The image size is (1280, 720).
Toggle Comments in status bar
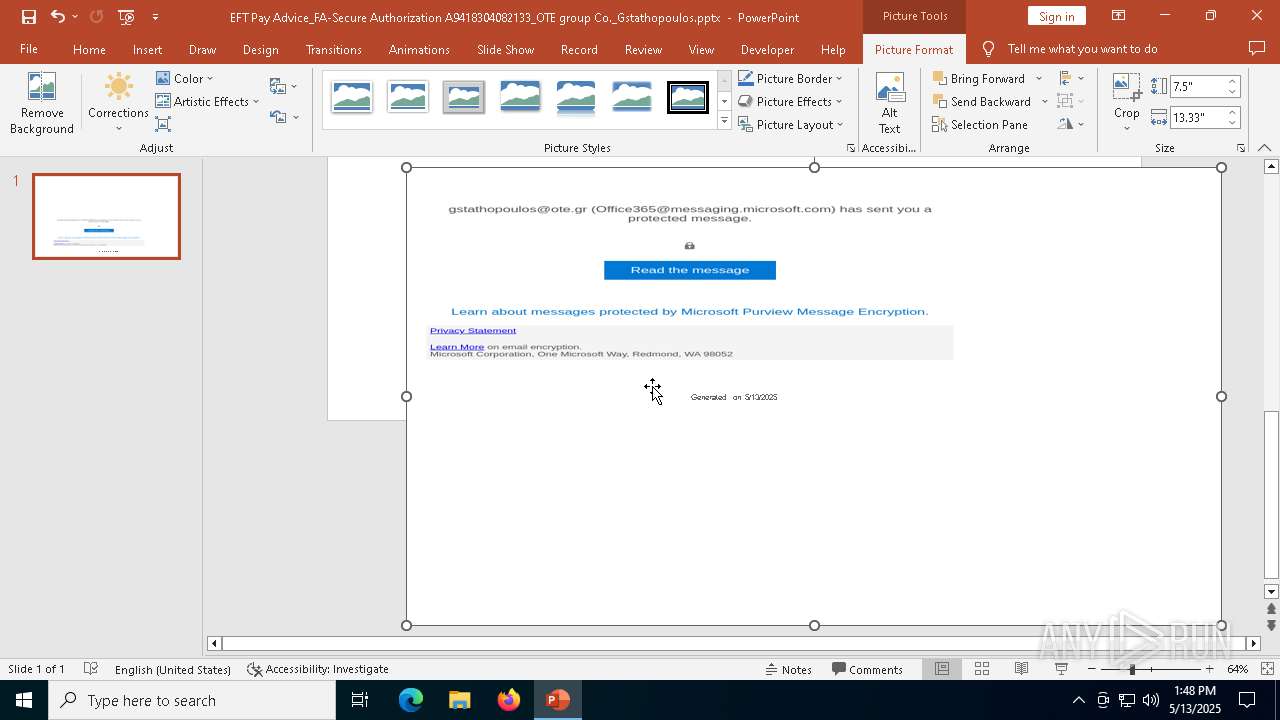pyautogui.click(x=867, y=669)
